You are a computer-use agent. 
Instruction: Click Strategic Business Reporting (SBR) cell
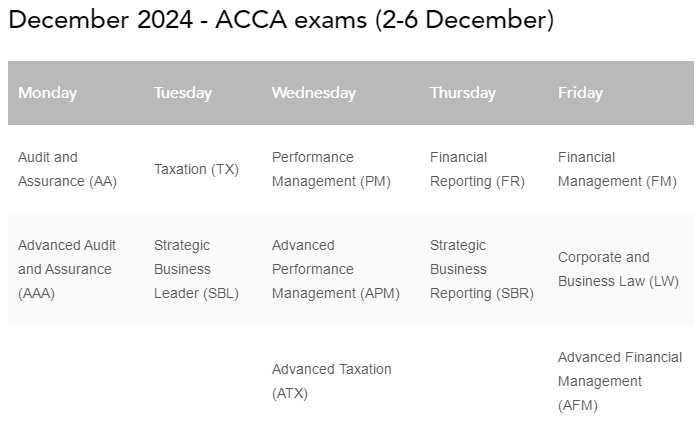tap(481, 269)
